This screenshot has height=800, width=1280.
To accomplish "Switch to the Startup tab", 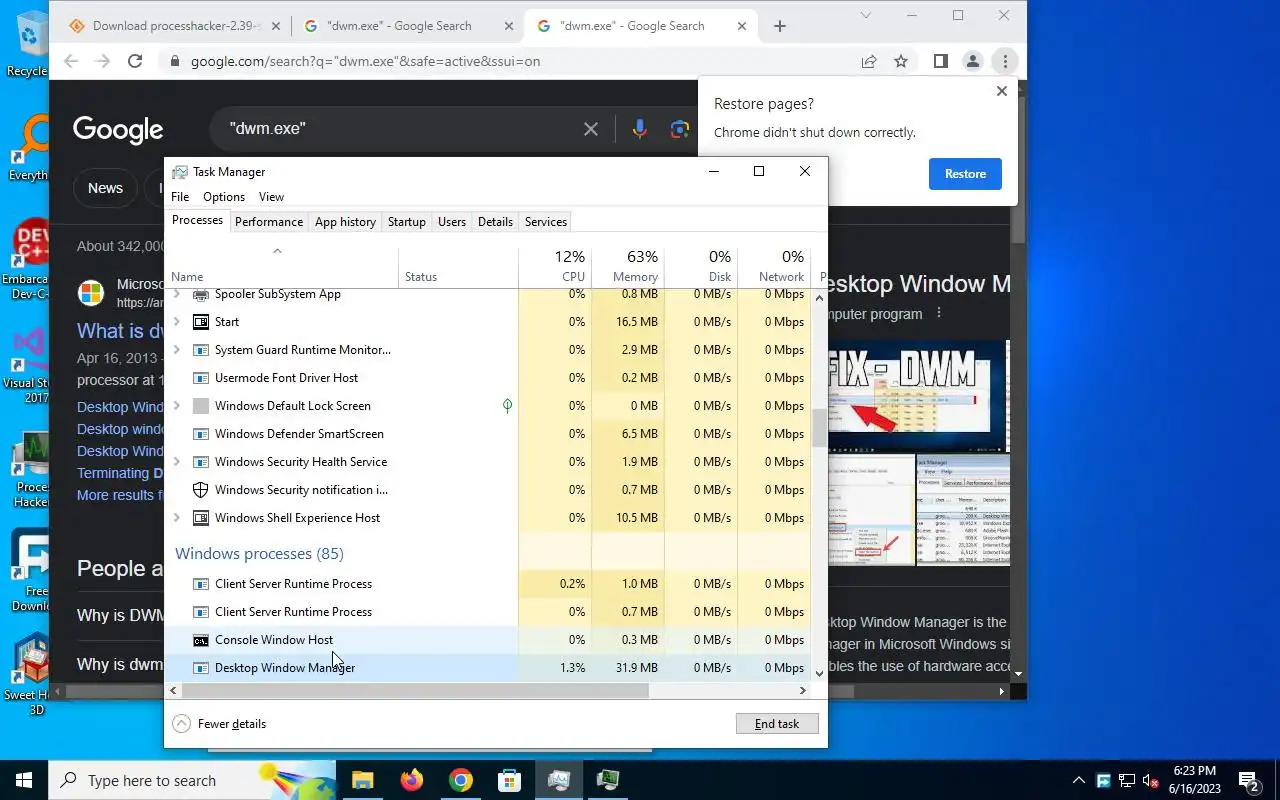I will pos(407,222).
